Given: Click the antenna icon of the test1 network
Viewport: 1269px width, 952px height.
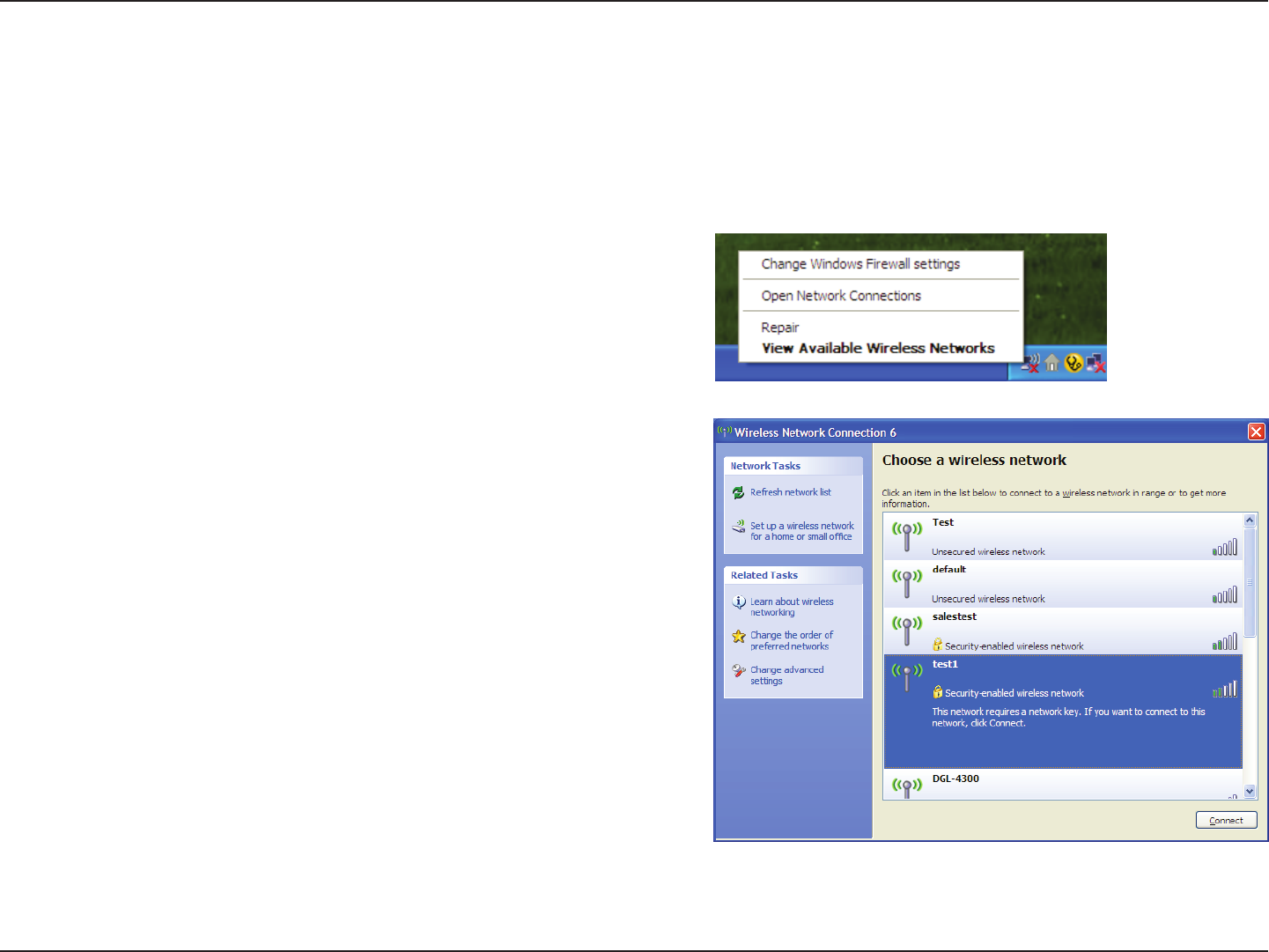Looking at the screenshot, I should pos(907,678).
